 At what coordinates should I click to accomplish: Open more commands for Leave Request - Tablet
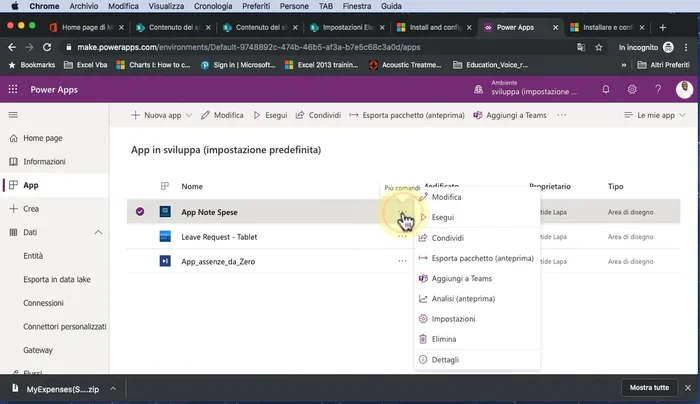(x=402, y=237)
